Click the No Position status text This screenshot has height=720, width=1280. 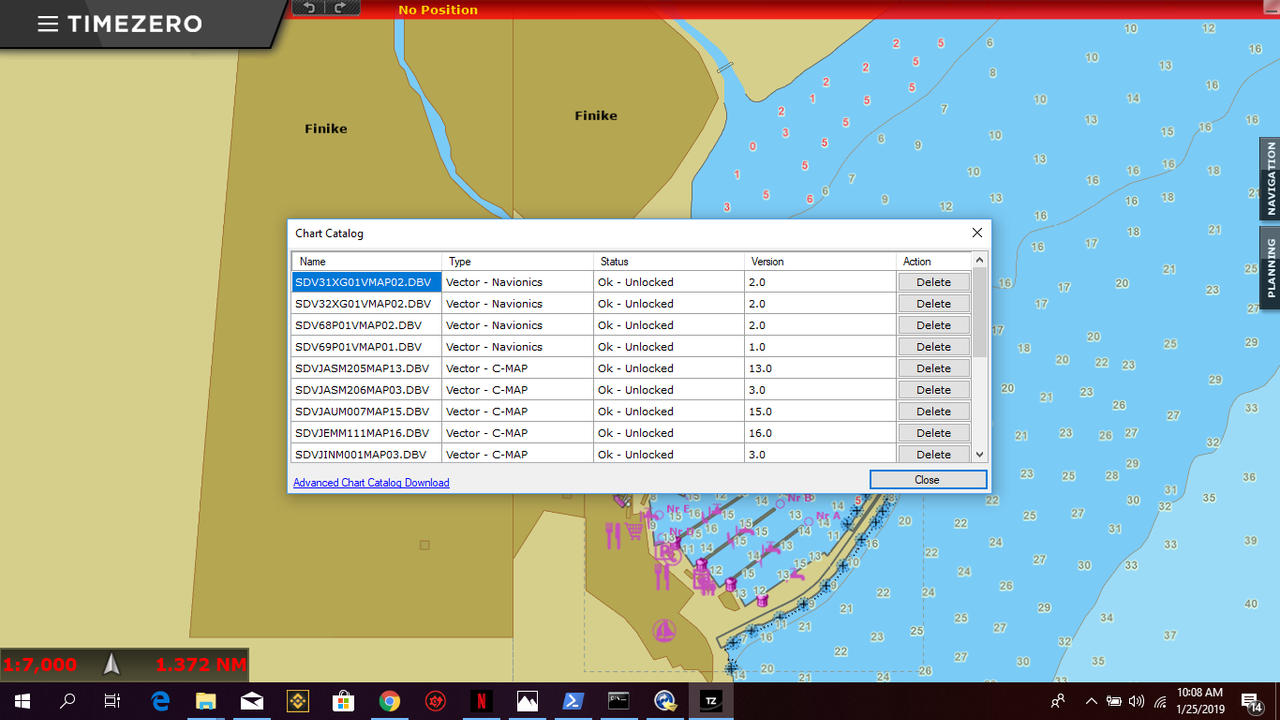click(438, 10)
